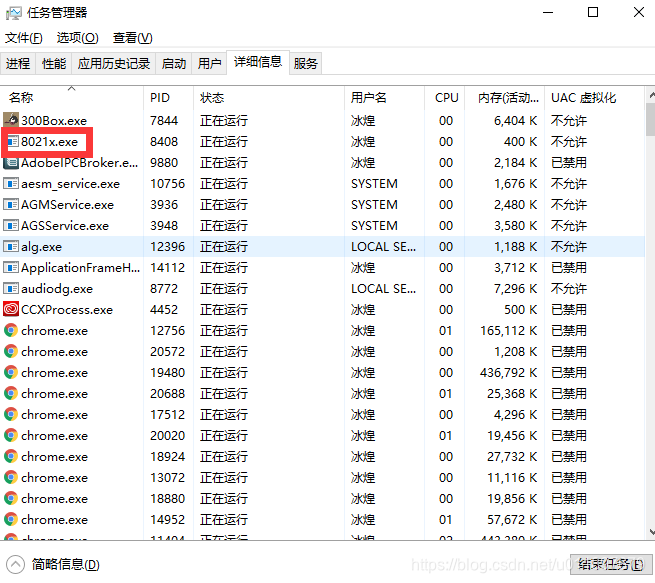Click Chrome icon for PID 20572
This screenshot has height=583, width=655.
click(x=11, y=352)
